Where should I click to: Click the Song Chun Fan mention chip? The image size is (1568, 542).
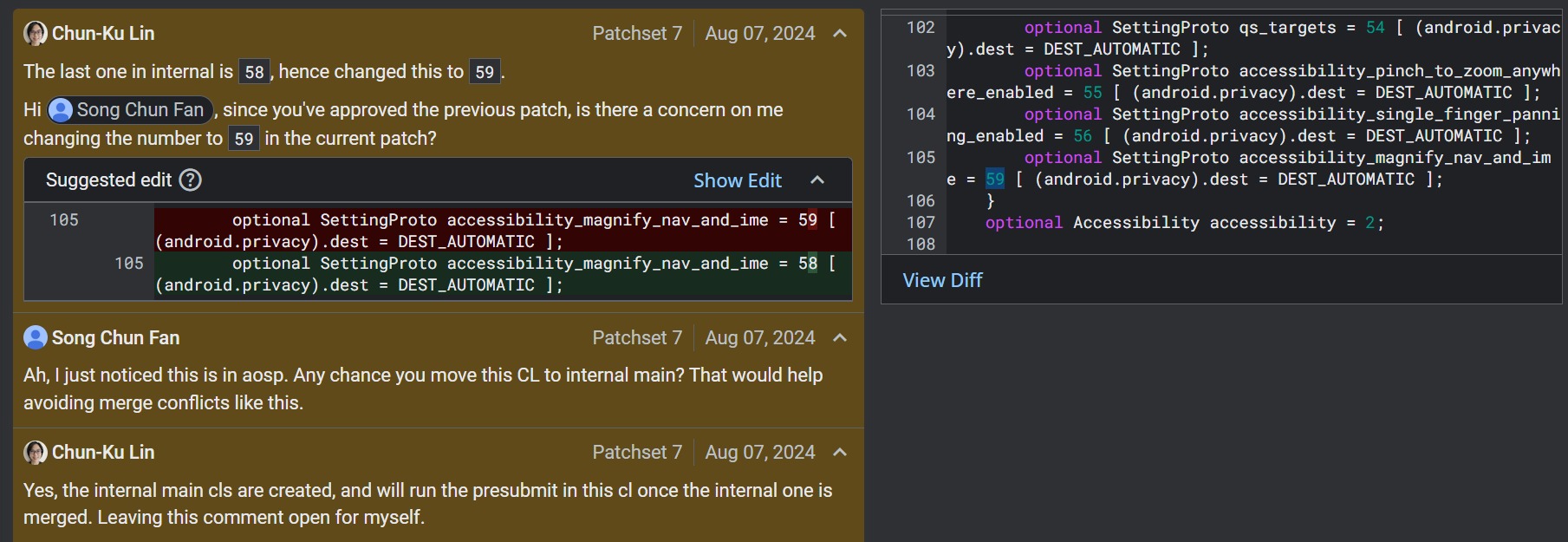[130, 110]
